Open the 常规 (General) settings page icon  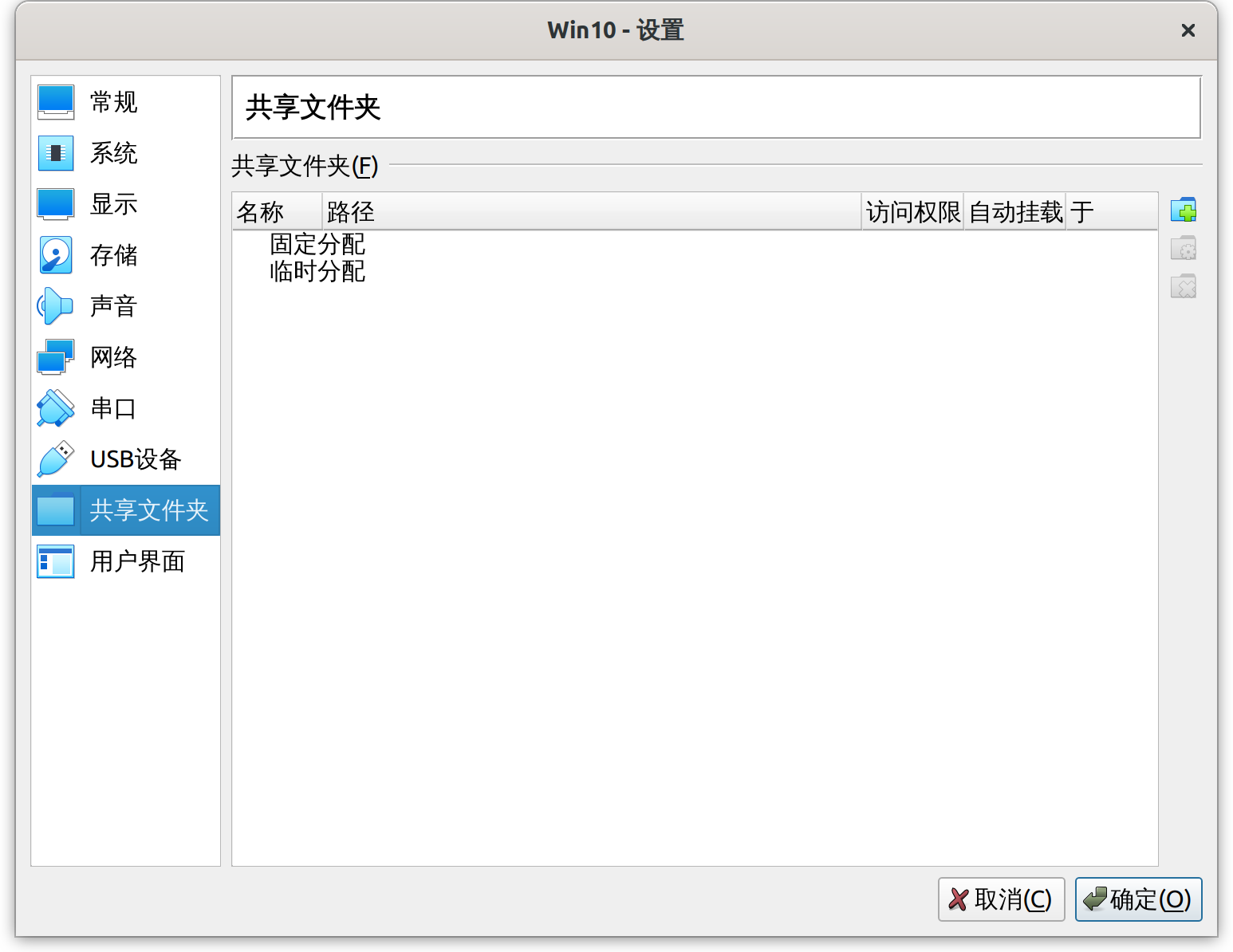(x=54, y=102)
